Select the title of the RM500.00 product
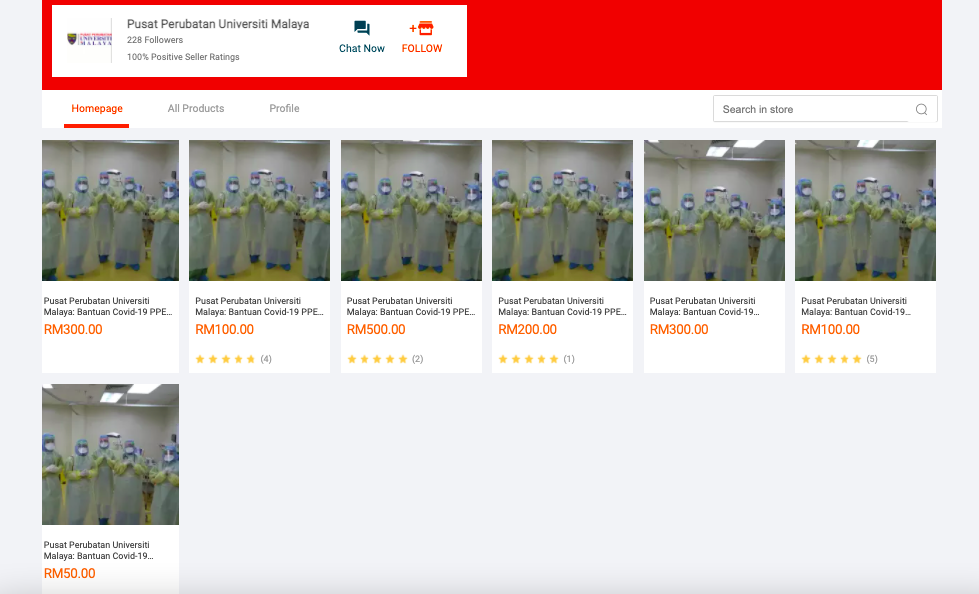Viewport: 979px width, 594px height. [411, 306]
